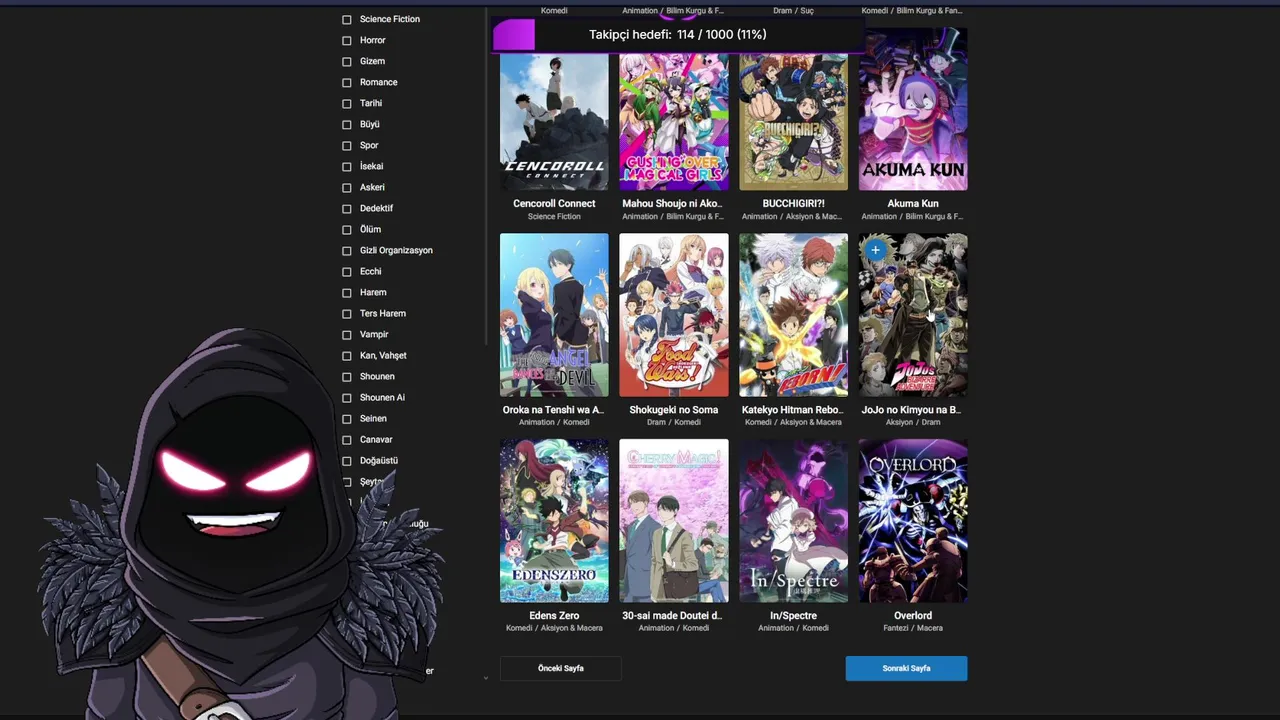Open the BUCCHIGIRI?! title link

793,204
